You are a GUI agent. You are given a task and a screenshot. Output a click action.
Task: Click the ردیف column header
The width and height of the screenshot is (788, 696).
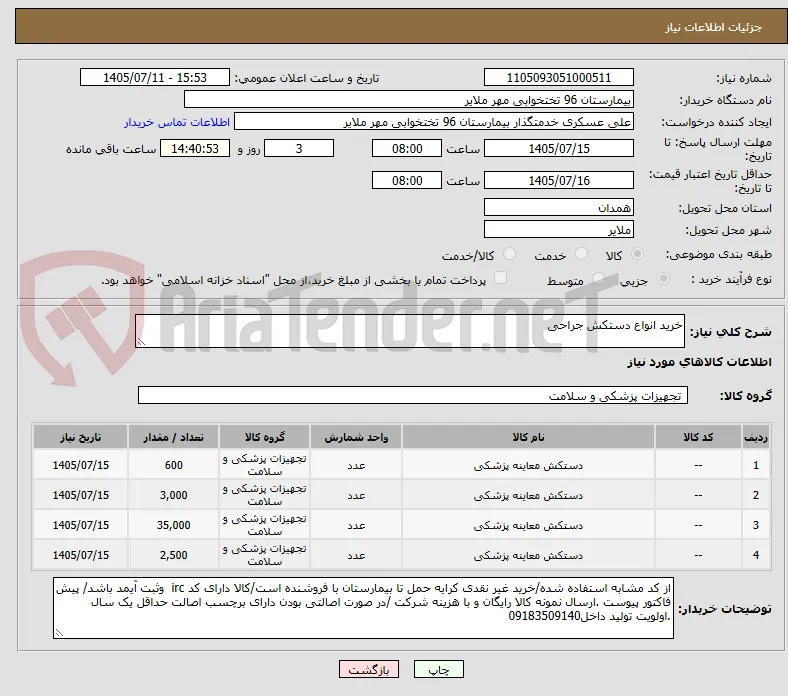click(x=756, y=437)
